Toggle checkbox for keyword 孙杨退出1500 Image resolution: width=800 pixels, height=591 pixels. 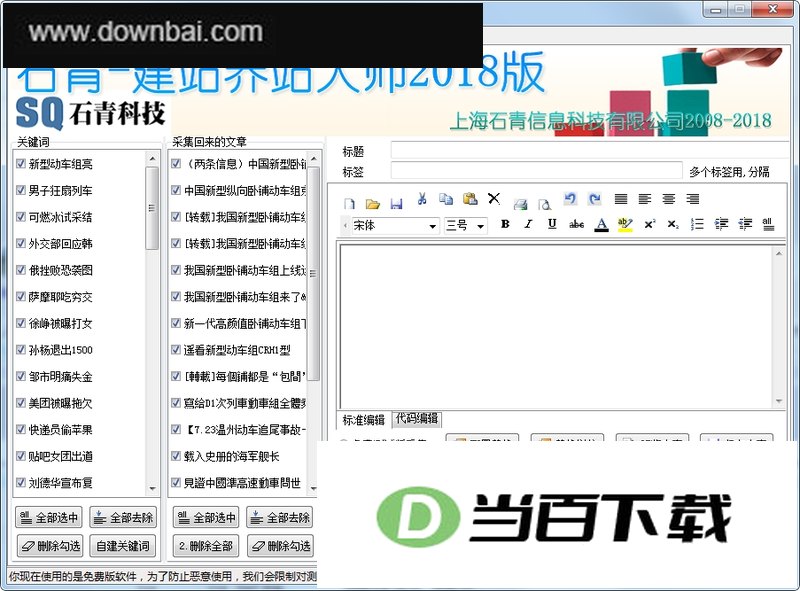[21, 350]
